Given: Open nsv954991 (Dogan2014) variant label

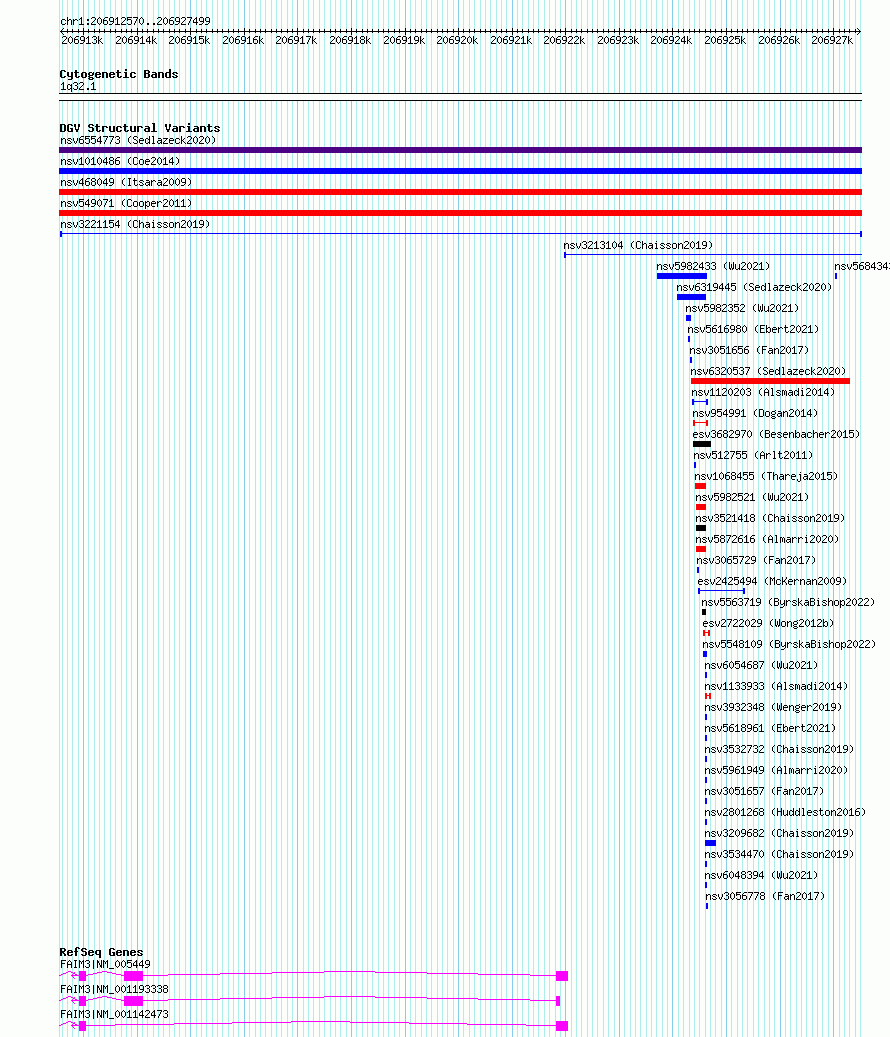Looking at the screenshot, I should point(755,413).
